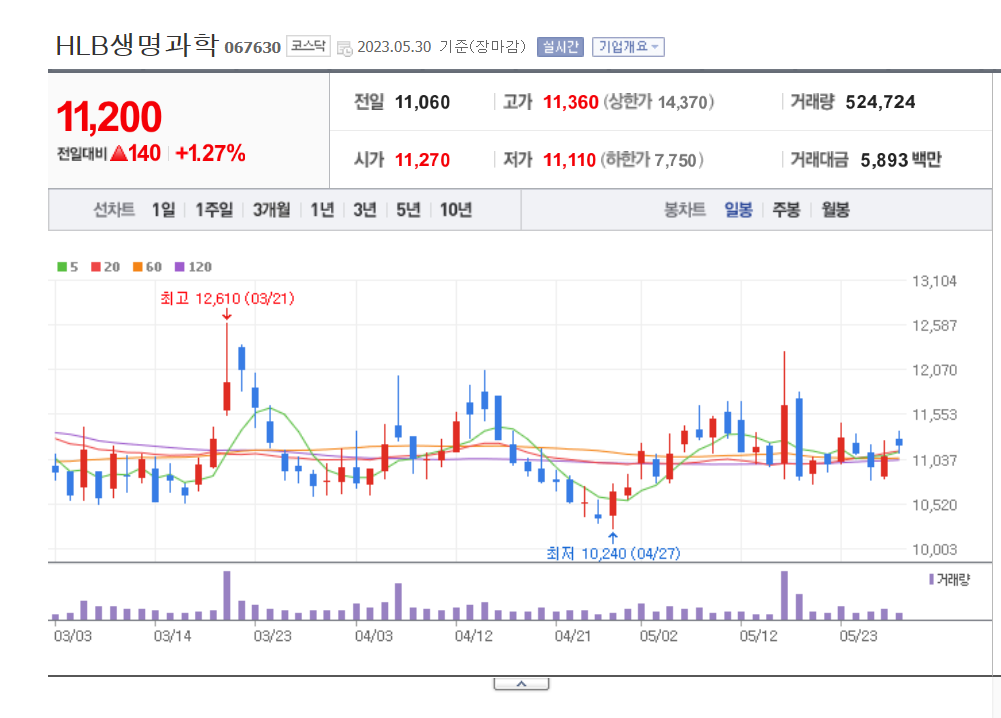1001x718 pixels.
Task: Click the red 20-day moving average swatch
Action: 96,267
